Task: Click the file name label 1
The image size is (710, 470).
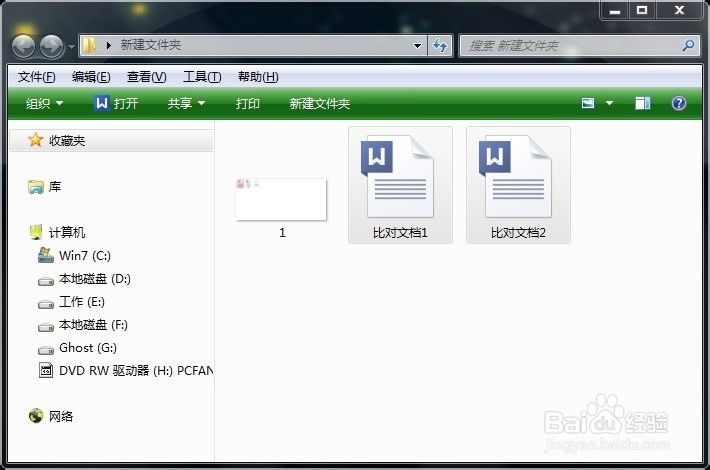Action: coord(282,233)
